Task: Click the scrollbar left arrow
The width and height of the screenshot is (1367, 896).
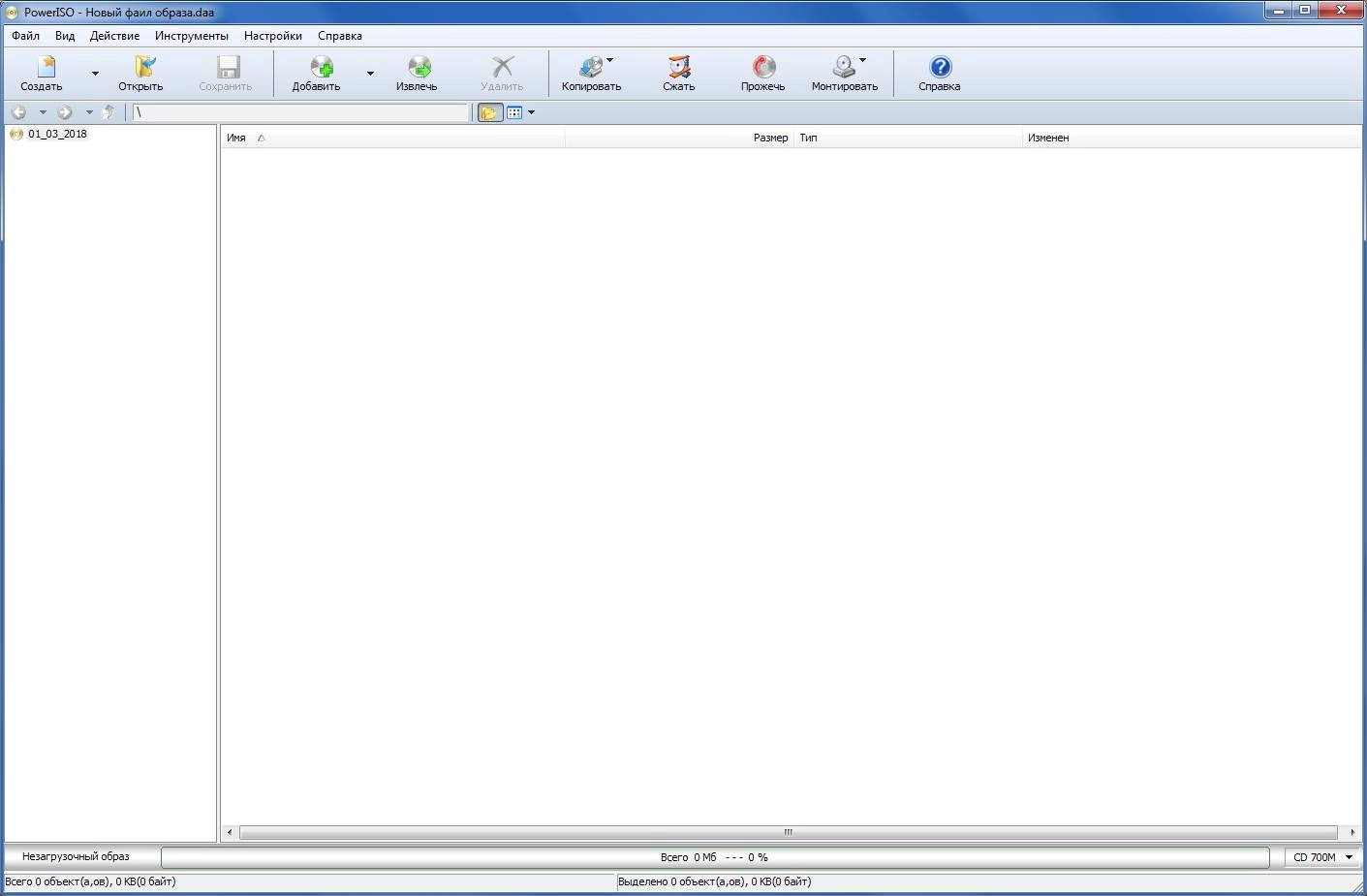Action: tap(230, 832)
